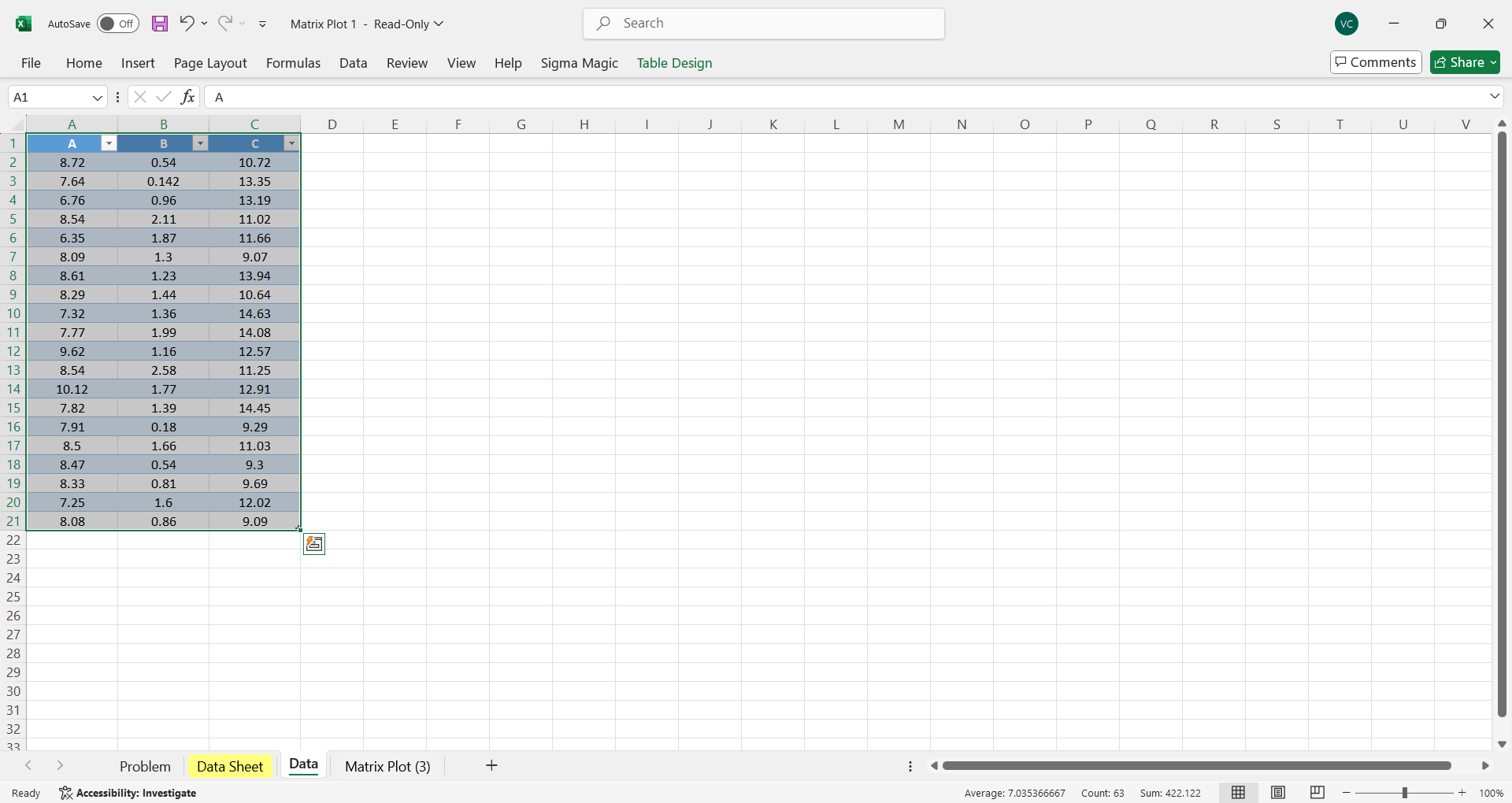The width and height of the screenshot is (1512, 803).
Task: Open the Data ribbon tab
Action: point(354,63)
